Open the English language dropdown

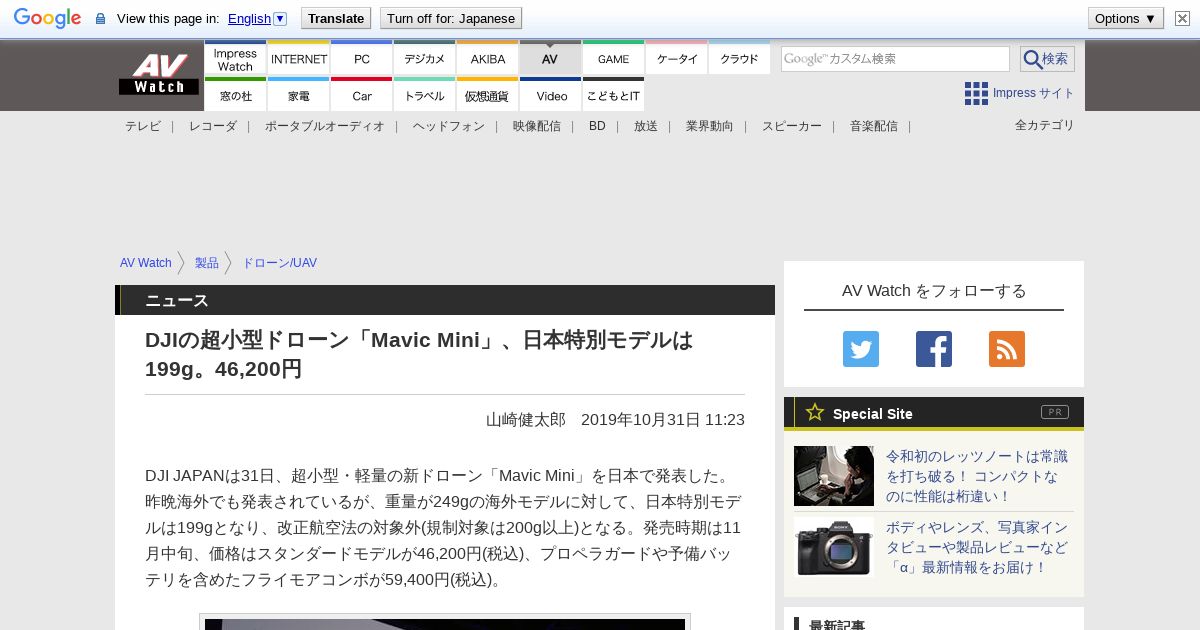pyautogui.click(x=257, y=18)
